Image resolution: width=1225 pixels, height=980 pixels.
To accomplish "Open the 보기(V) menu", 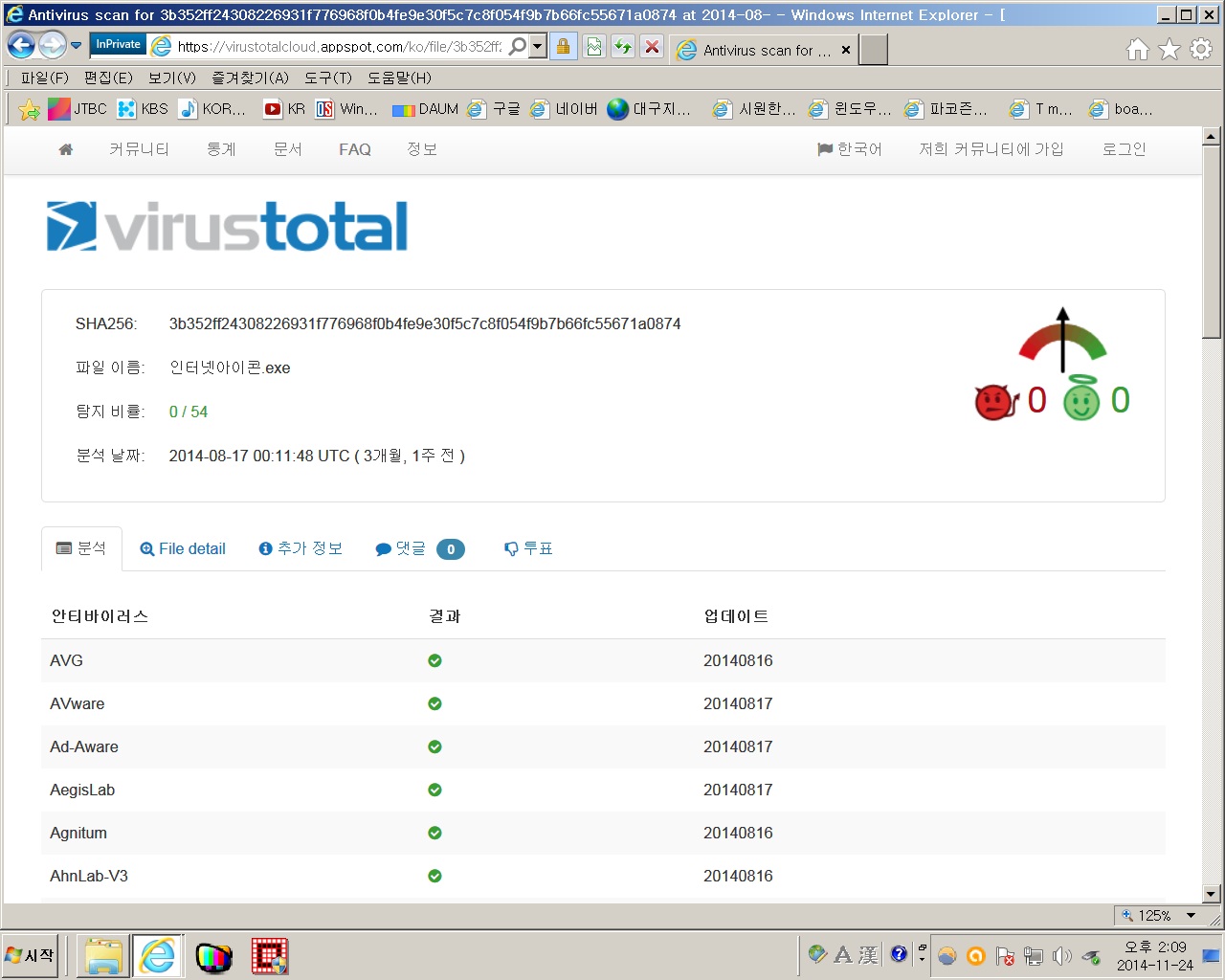I will (172, 78).
